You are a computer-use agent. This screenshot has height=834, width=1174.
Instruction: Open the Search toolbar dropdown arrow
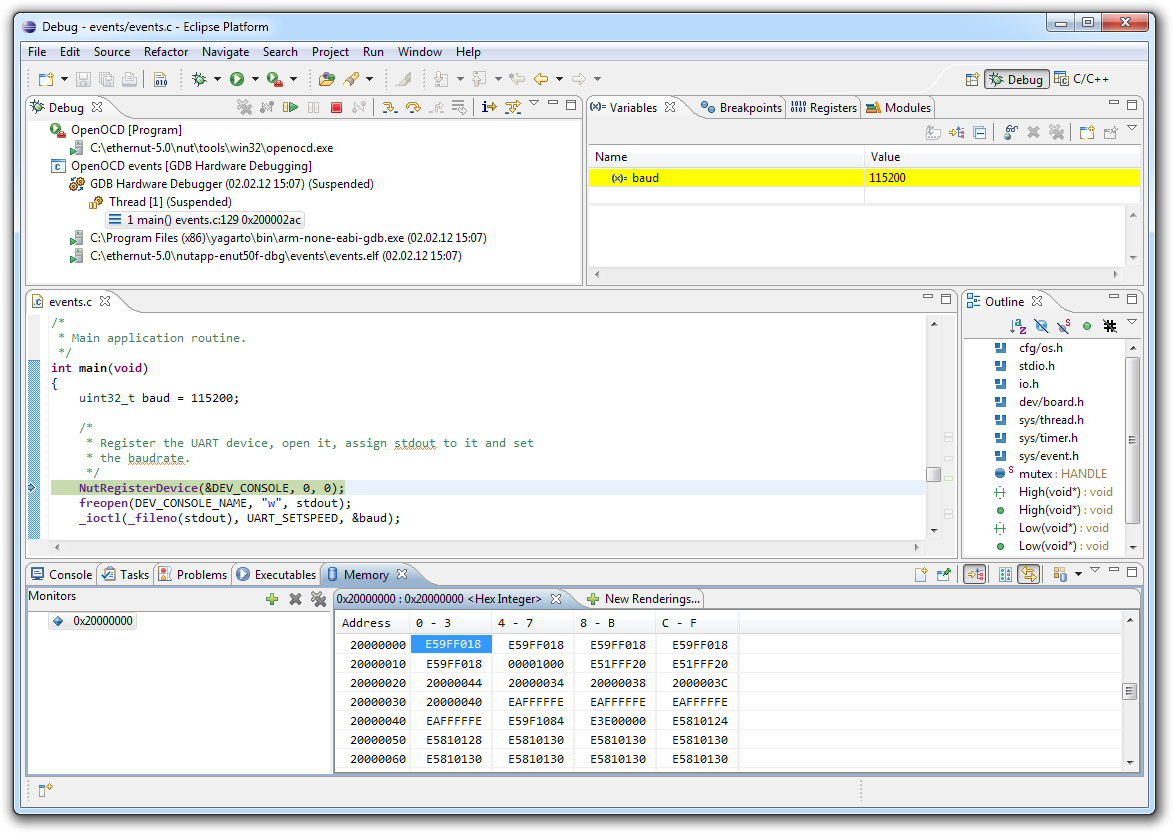(x=369, y=79)
